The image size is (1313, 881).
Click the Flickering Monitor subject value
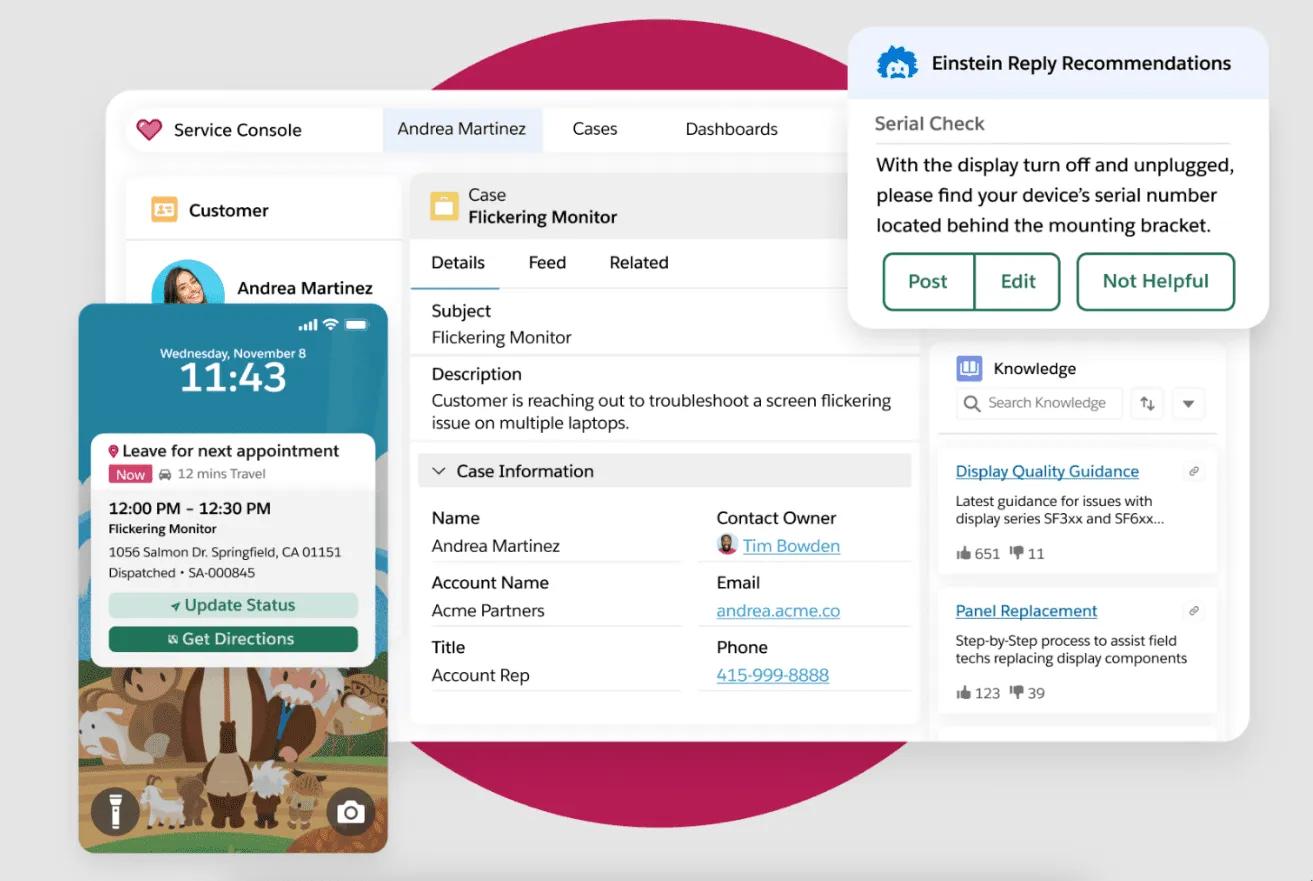(502, 338)
